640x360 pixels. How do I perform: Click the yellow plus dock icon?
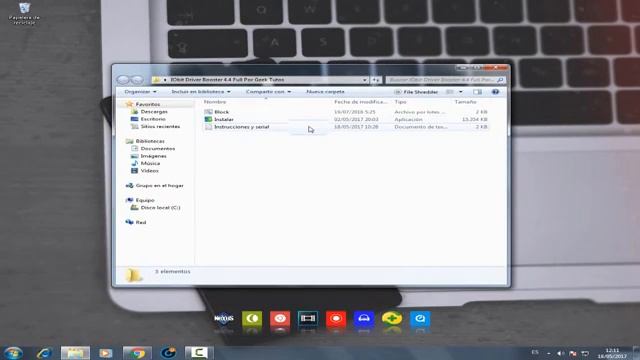(392, 318)
